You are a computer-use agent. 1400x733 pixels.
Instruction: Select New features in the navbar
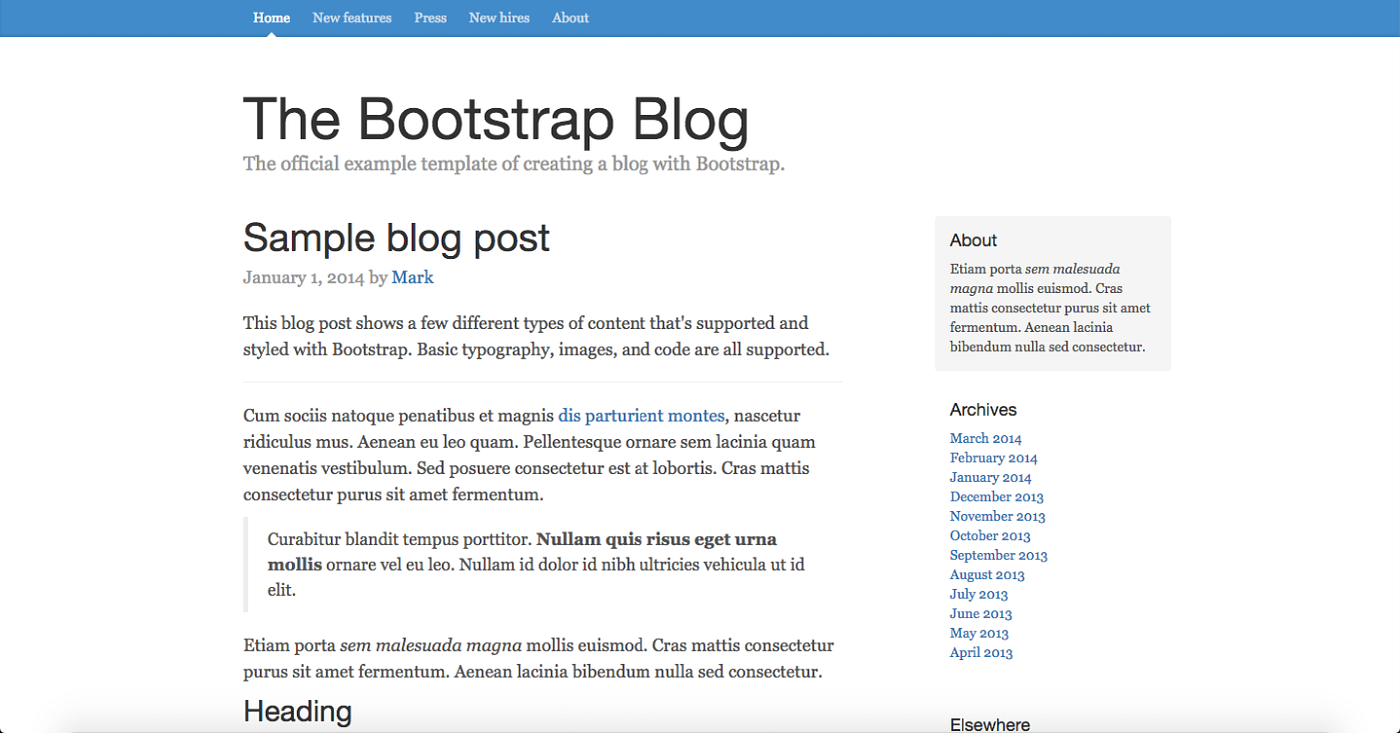352,17
